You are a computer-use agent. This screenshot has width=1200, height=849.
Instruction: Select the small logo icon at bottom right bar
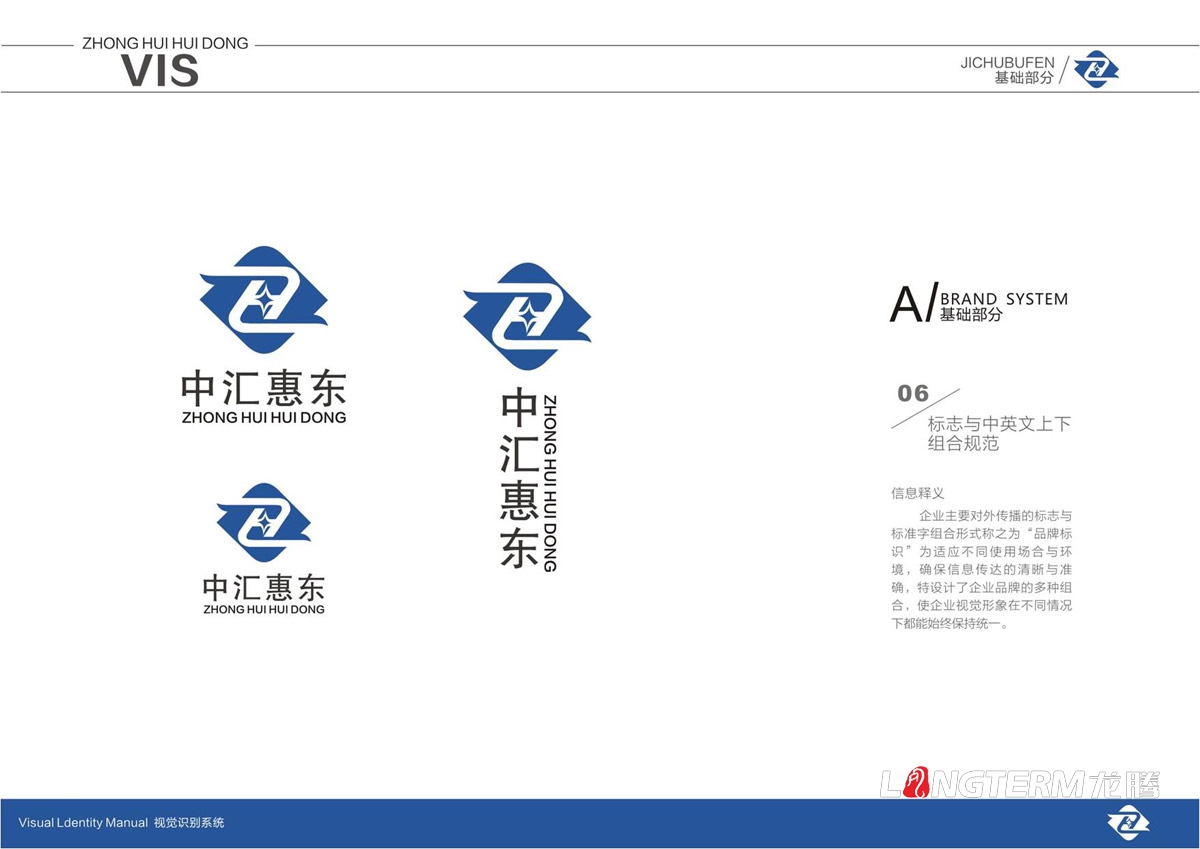click(1128, 823)
